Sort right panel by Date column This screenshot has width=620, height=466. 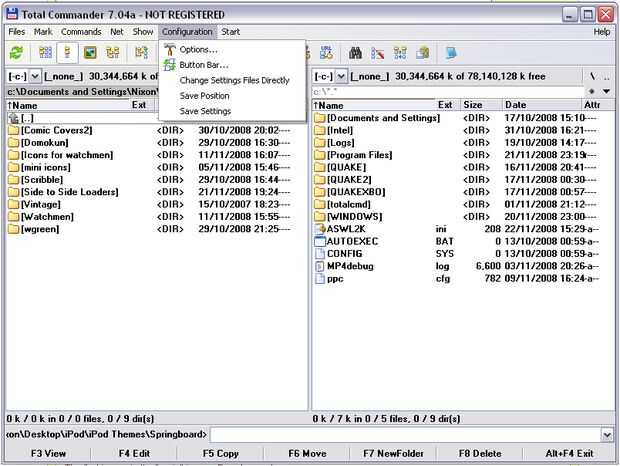click(x=542, y=105)
